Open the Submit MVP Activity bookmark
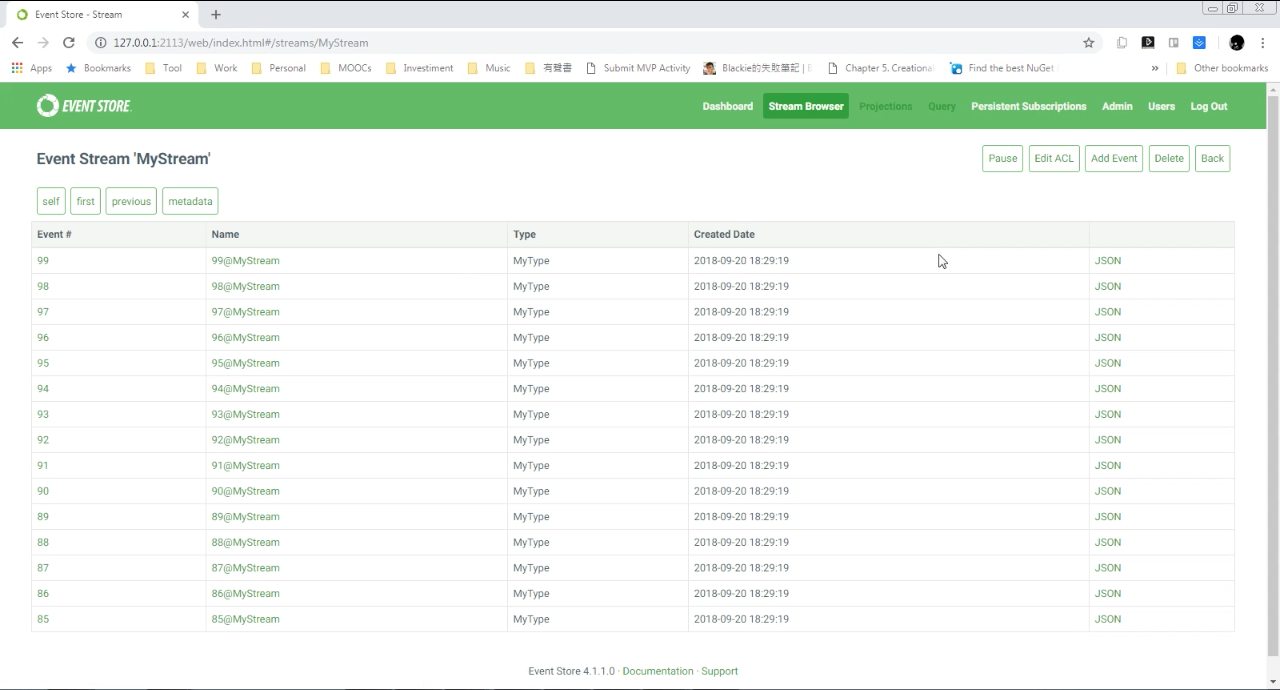1280x690 pixels. [x=638, y=68]
